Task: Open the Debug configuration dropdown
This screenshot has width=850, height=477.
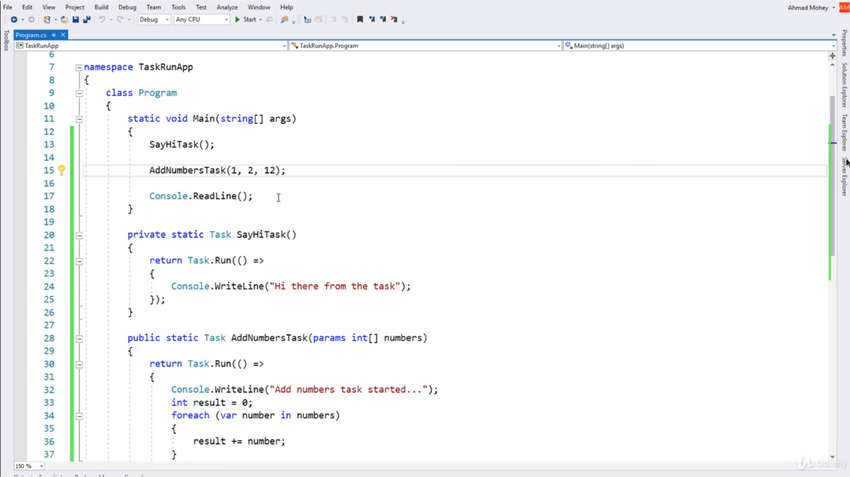Action: (x=154, y=20)
